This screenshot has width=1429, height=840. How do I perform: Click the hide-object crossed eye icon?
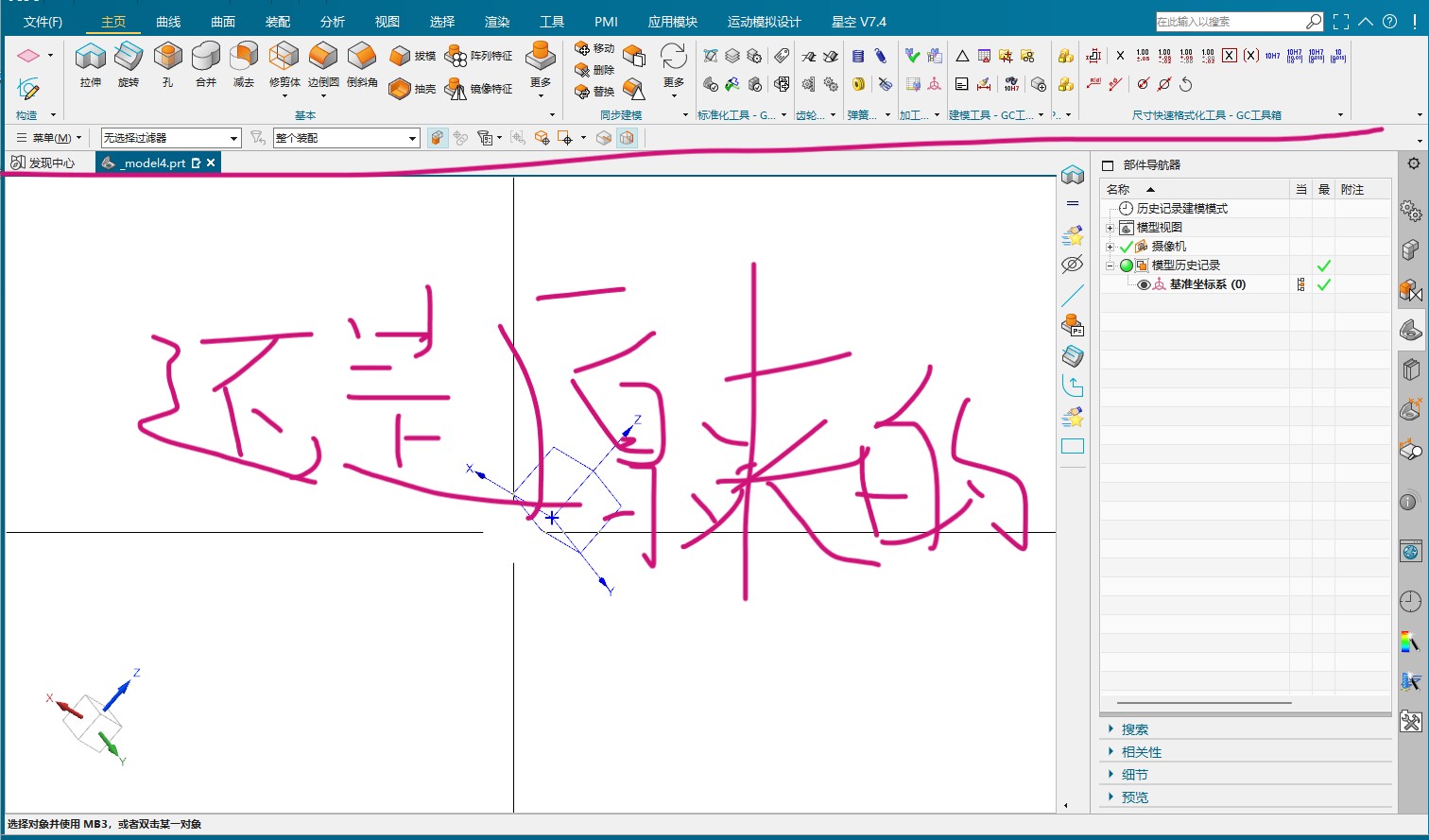1072,265
